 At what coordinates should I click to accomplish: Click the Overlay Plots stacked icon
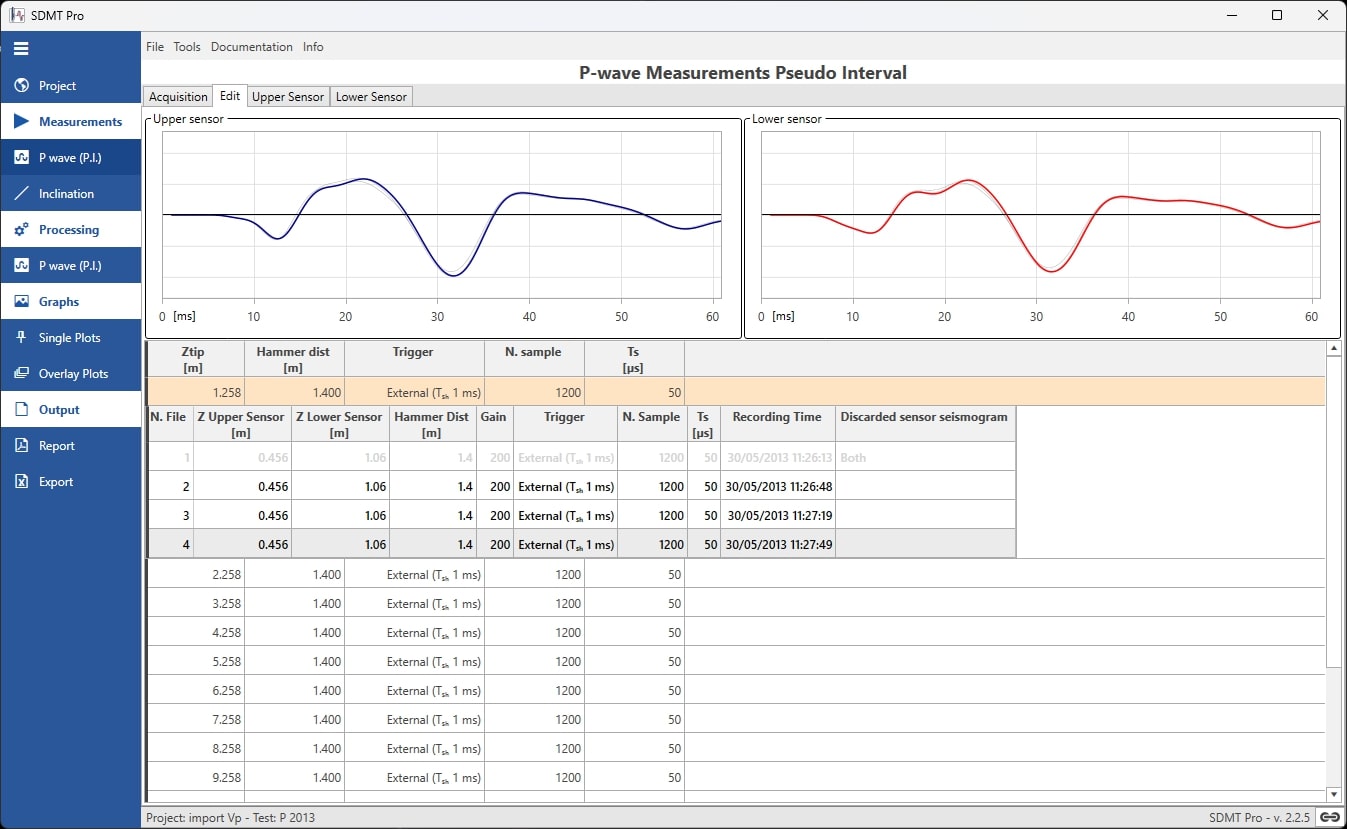(21, 374)
